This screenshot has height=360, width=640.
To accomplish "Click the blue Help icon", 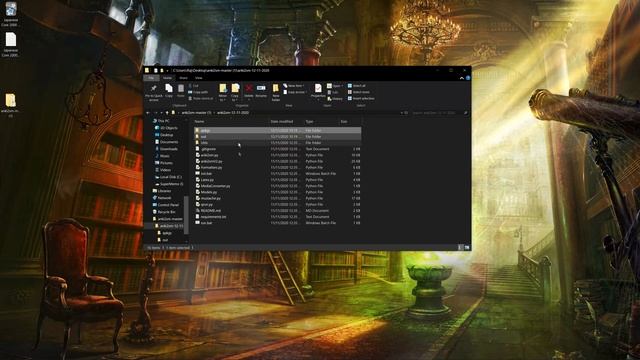I will pos(468,78).
